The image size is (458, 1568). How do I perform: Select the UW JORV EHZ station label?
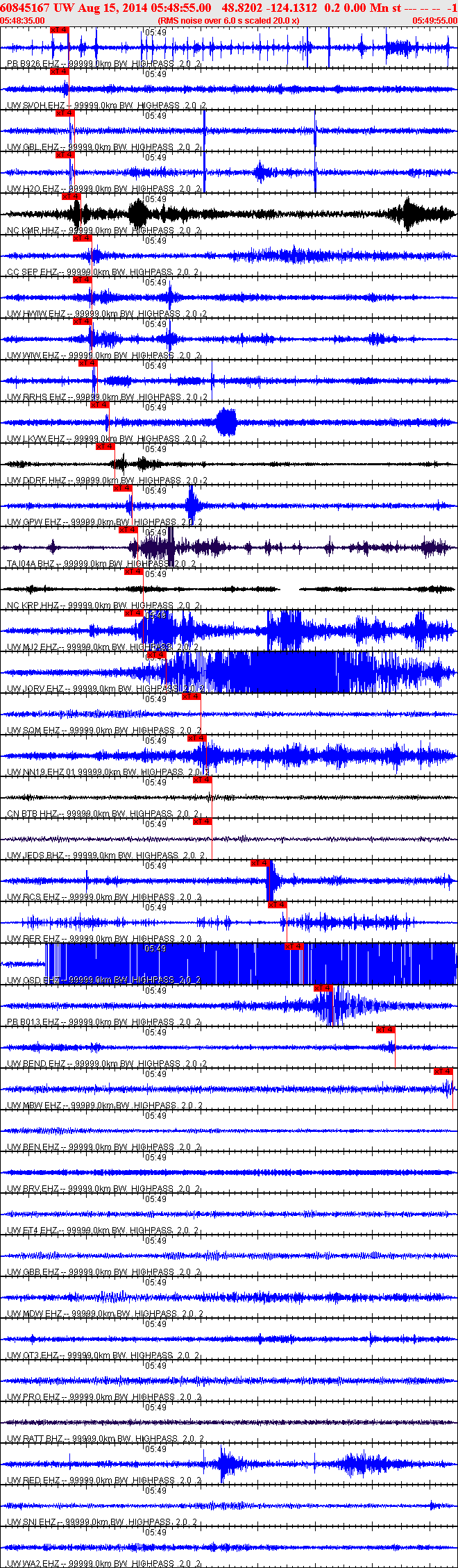tap(35, 689)
